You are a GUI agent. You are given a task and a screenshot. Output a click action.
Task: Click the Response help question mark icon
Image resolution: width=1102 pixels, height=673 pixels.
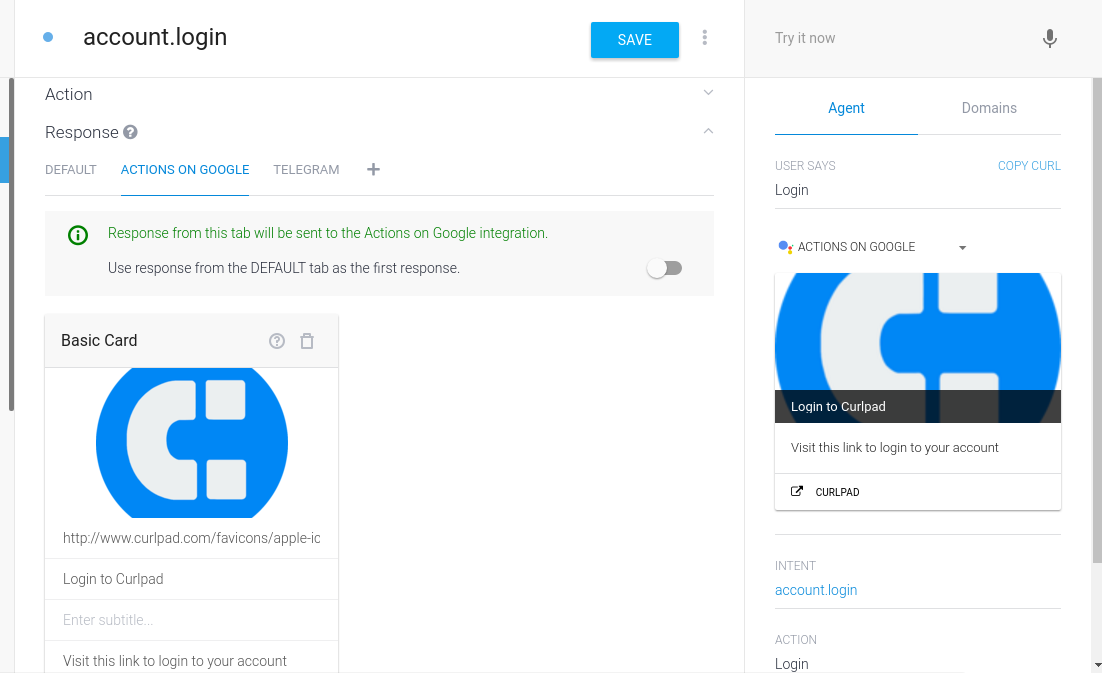(130, 132)
